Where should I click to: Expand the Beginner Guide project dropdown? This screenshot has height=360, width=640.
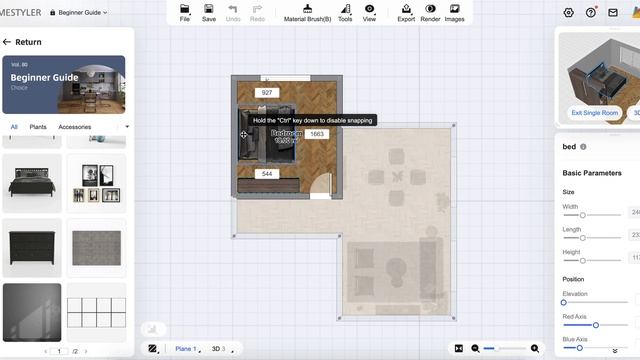click(x=105, y=13)
